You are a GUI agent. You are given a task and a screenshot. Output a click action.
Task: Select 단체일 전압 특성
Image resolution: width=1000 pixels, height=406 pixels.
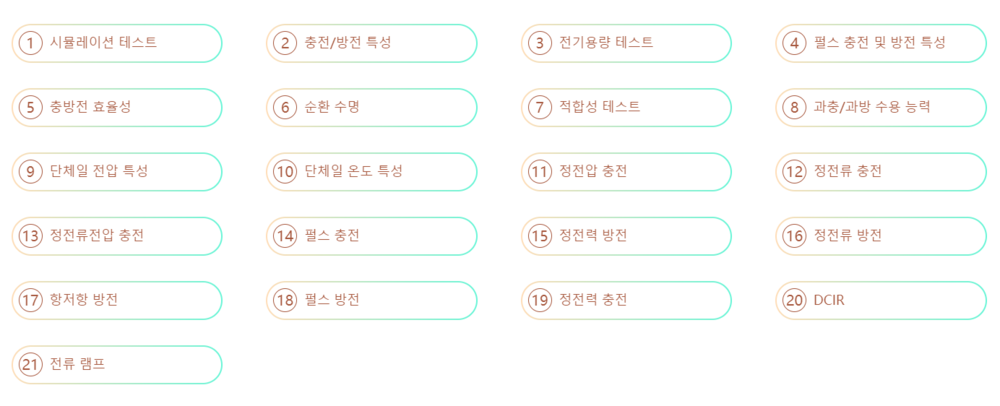(116, 171)
